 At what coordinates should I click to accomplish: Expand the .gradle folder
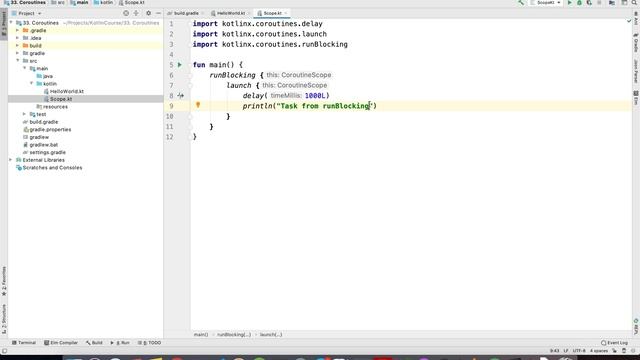[18, 31]
